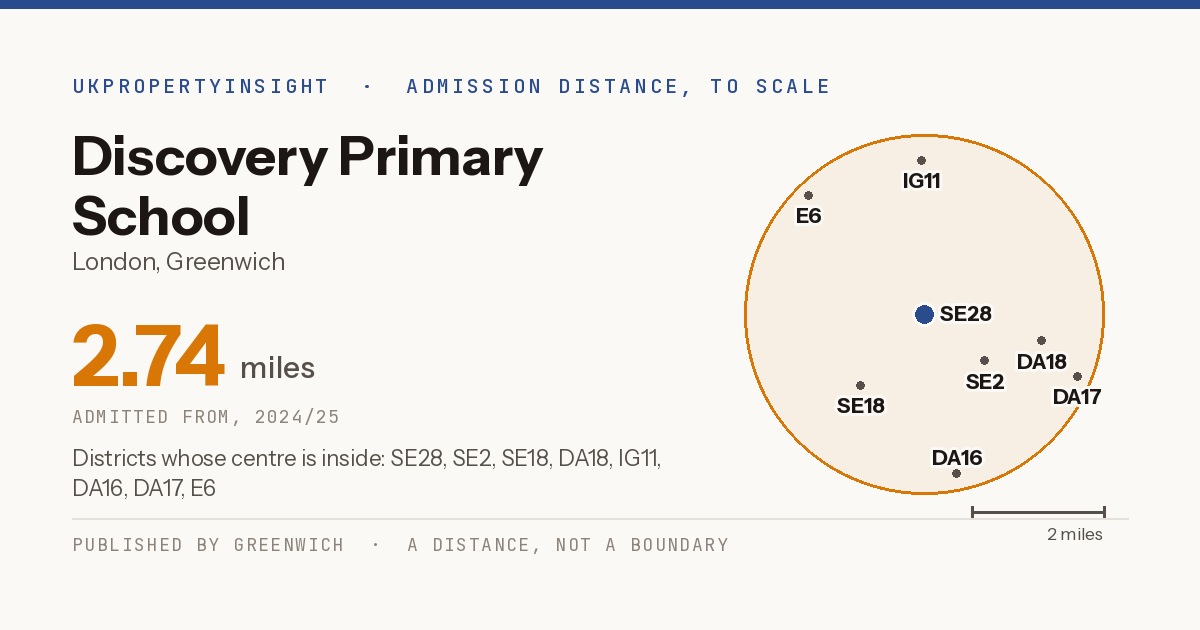Click the DA17 district dot on circle edge
Image resolution: width=1200 pixels, height=630 pixels.
pos(1077,376)
